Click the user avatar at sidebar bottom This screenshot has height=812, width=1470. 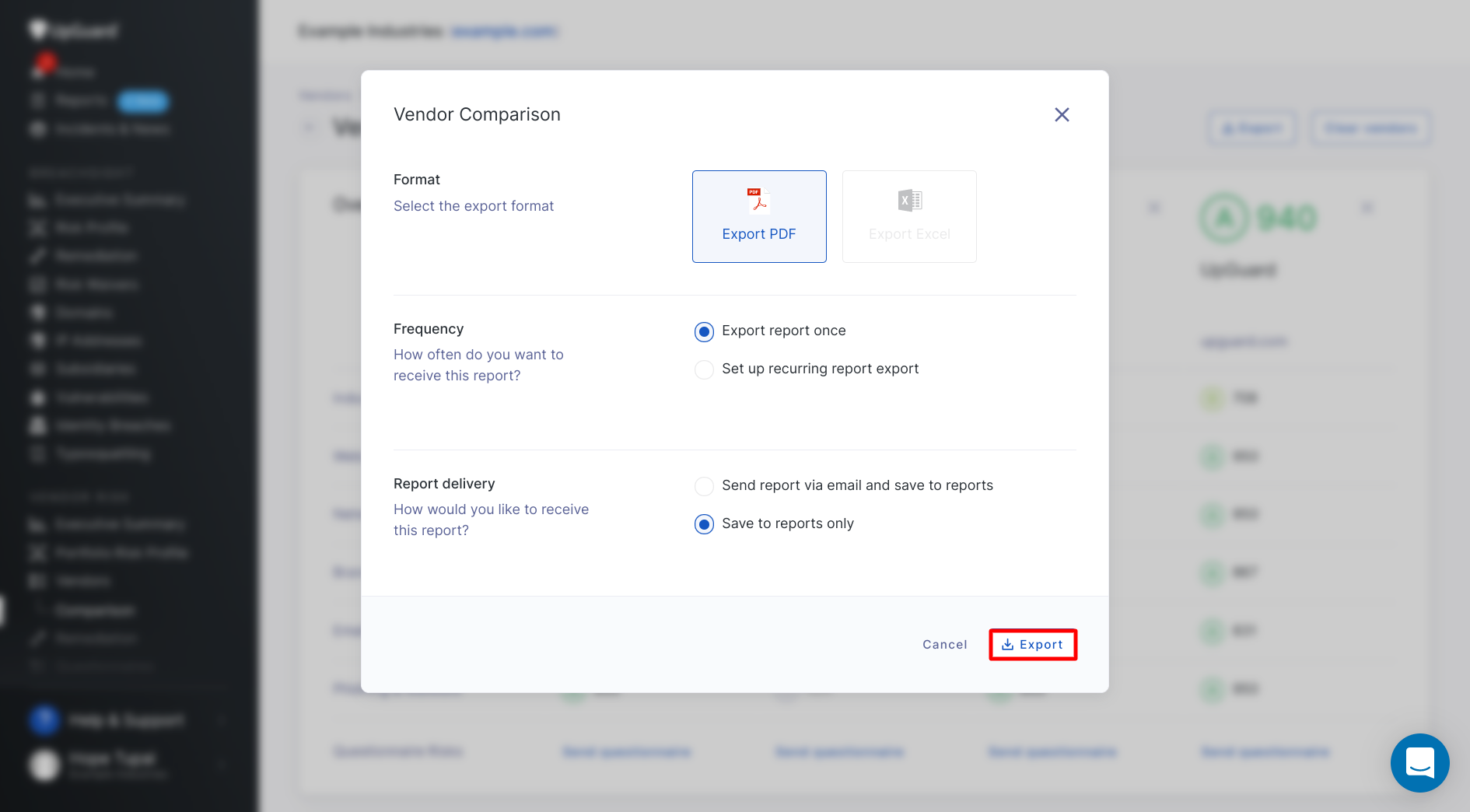point(44,765)
